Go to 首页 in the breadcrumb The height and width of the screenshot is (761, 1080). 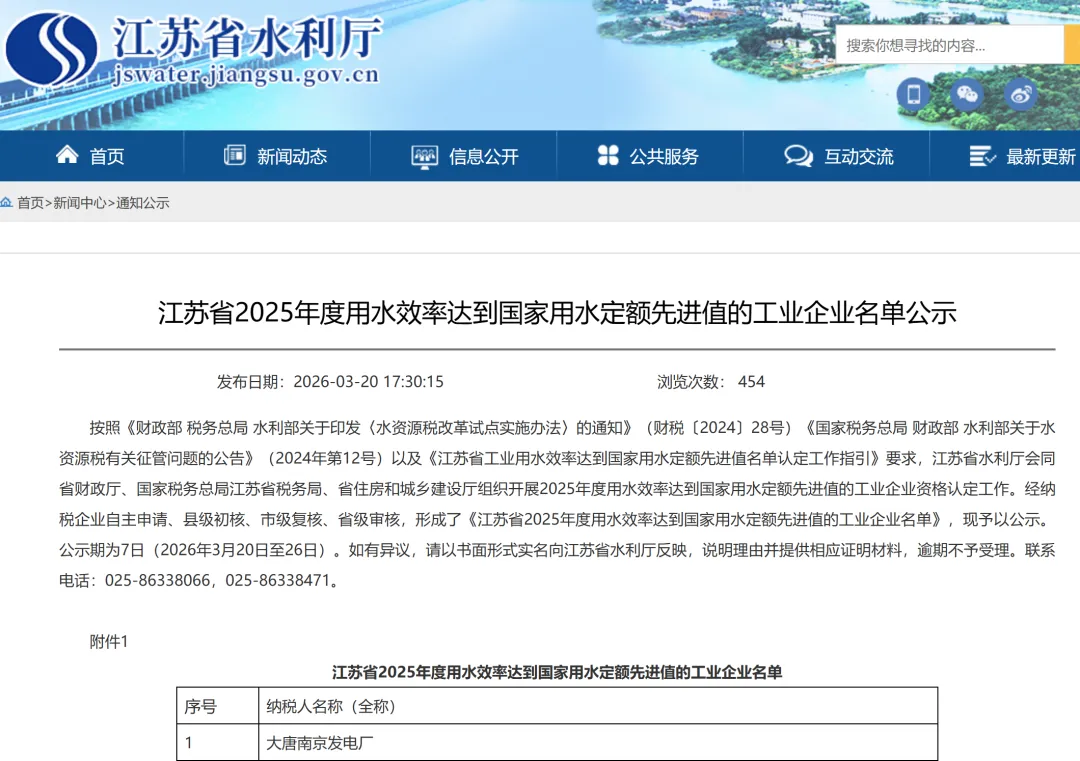click(x=30, y=202)
